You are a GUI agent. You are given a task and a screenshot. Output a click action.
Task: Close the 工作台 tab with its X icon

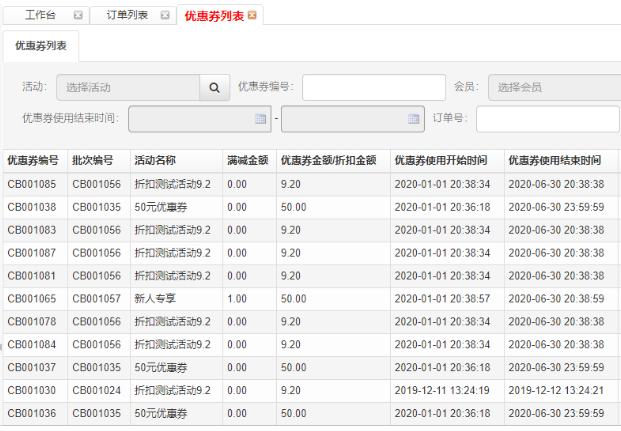click(x=78, y=15)
